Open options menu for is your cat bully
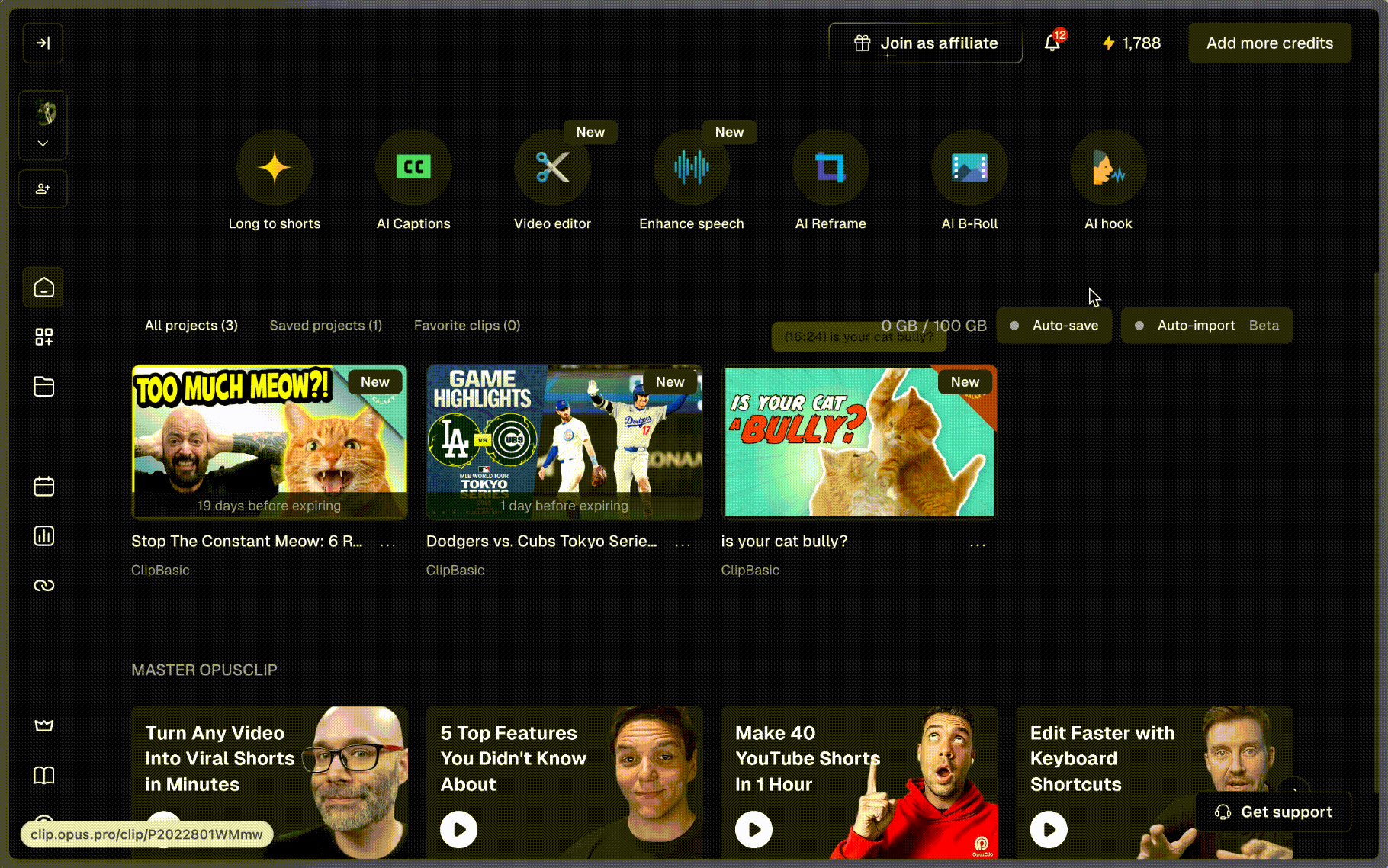Viewport: 1388px width, 868px height. [978, 543]
